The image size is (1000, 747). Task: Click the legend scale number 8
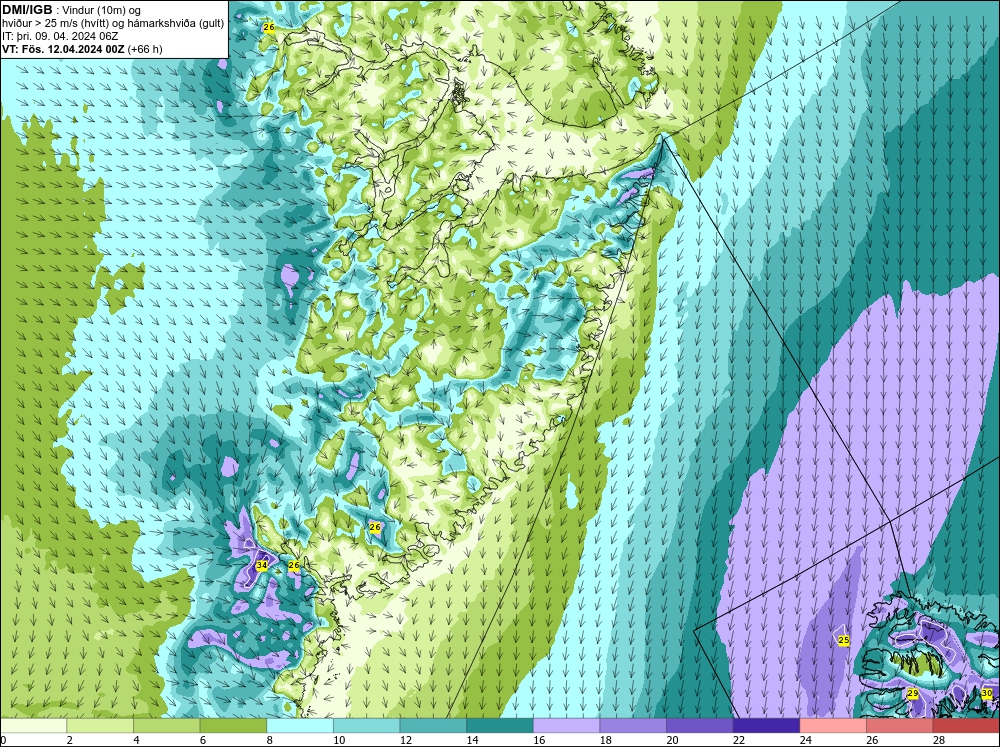pos(269,740)
